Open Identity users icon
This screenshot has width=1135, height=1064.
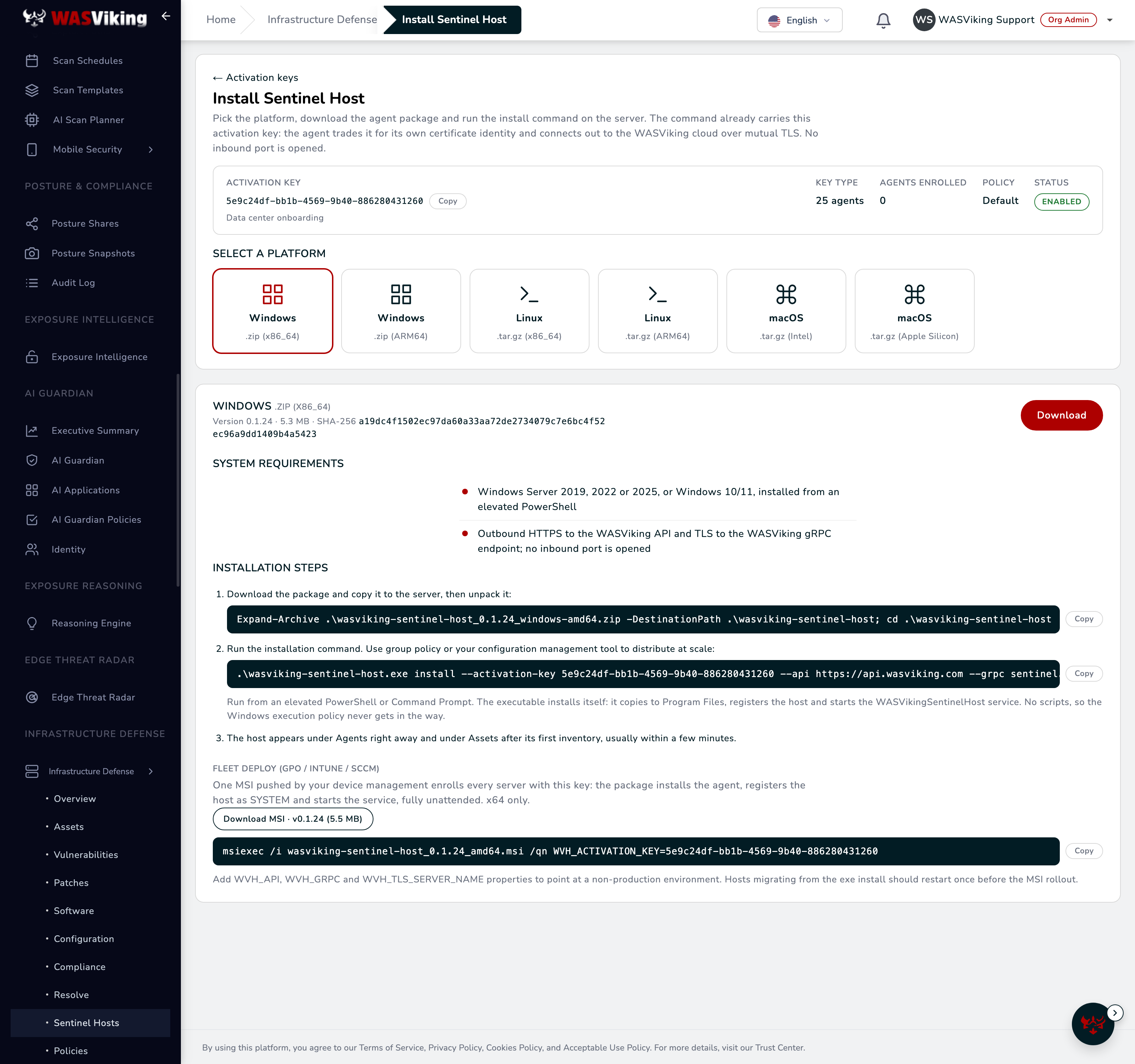(x=32, y=550)
